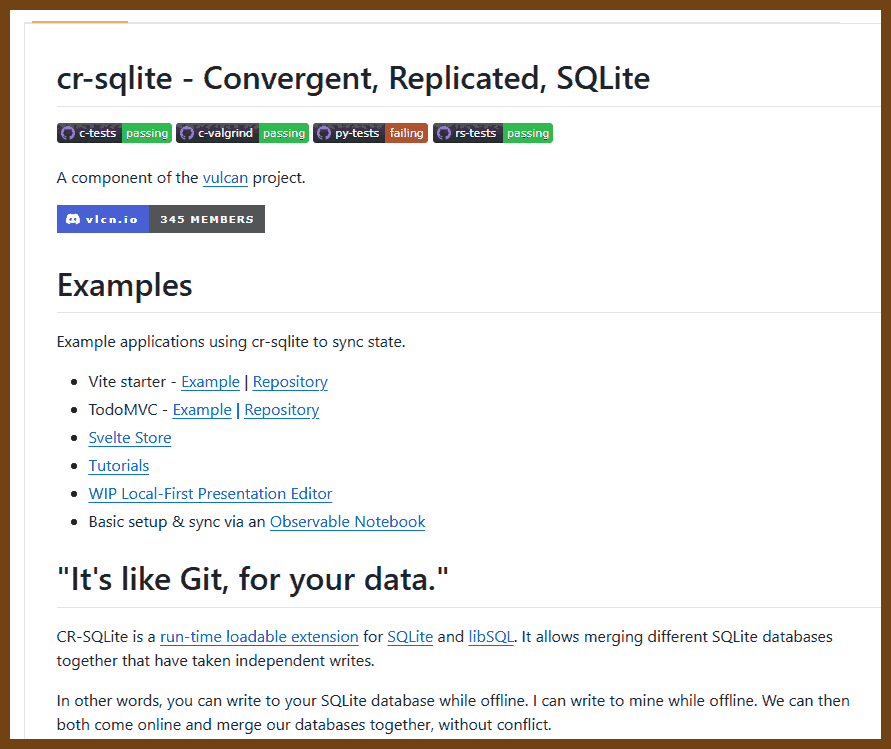Image resolution: width=891 pixels, height=749 pixels.
Task: Click the Discord vlcn.io members badge
Action: point(161,219)
